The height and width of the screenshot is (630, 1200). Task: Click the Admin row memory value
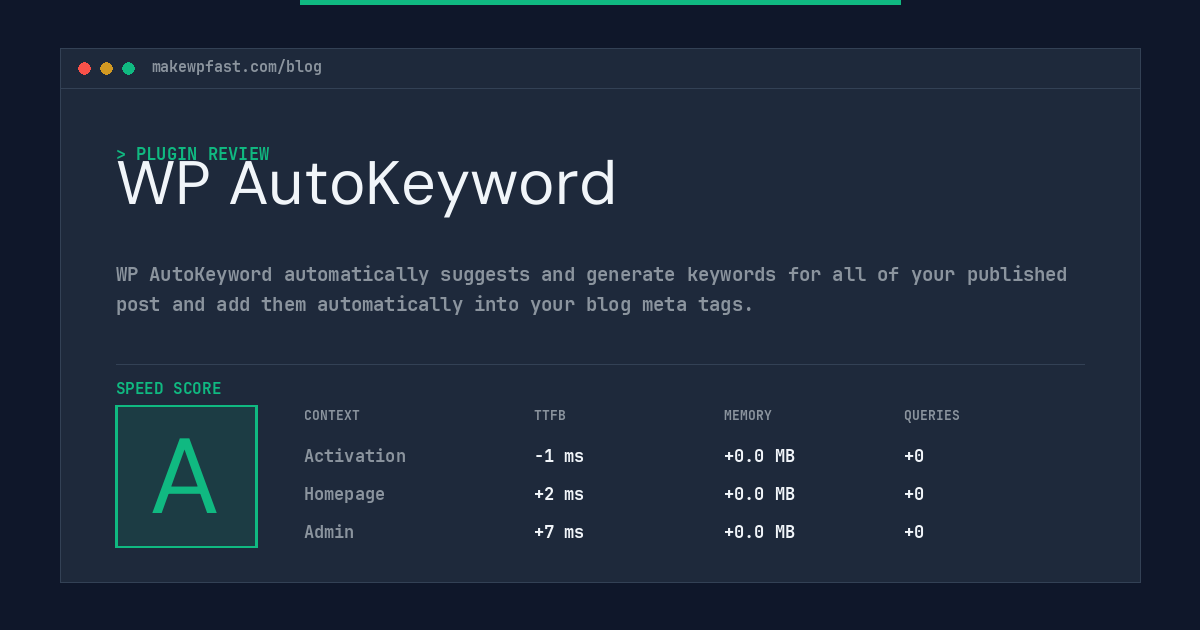[760, 532]
